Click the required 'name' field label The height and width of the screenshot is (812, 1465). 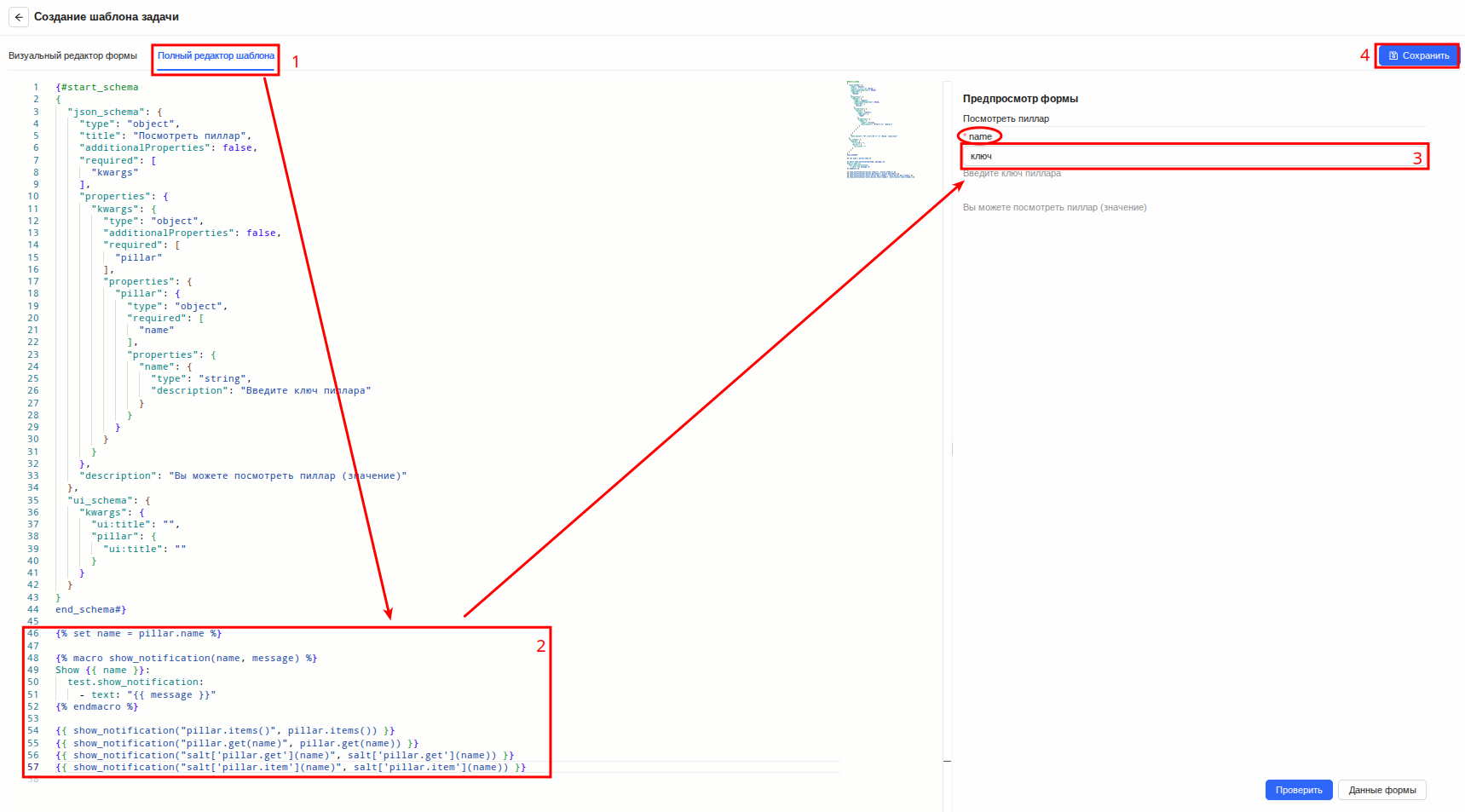[980, 136]
